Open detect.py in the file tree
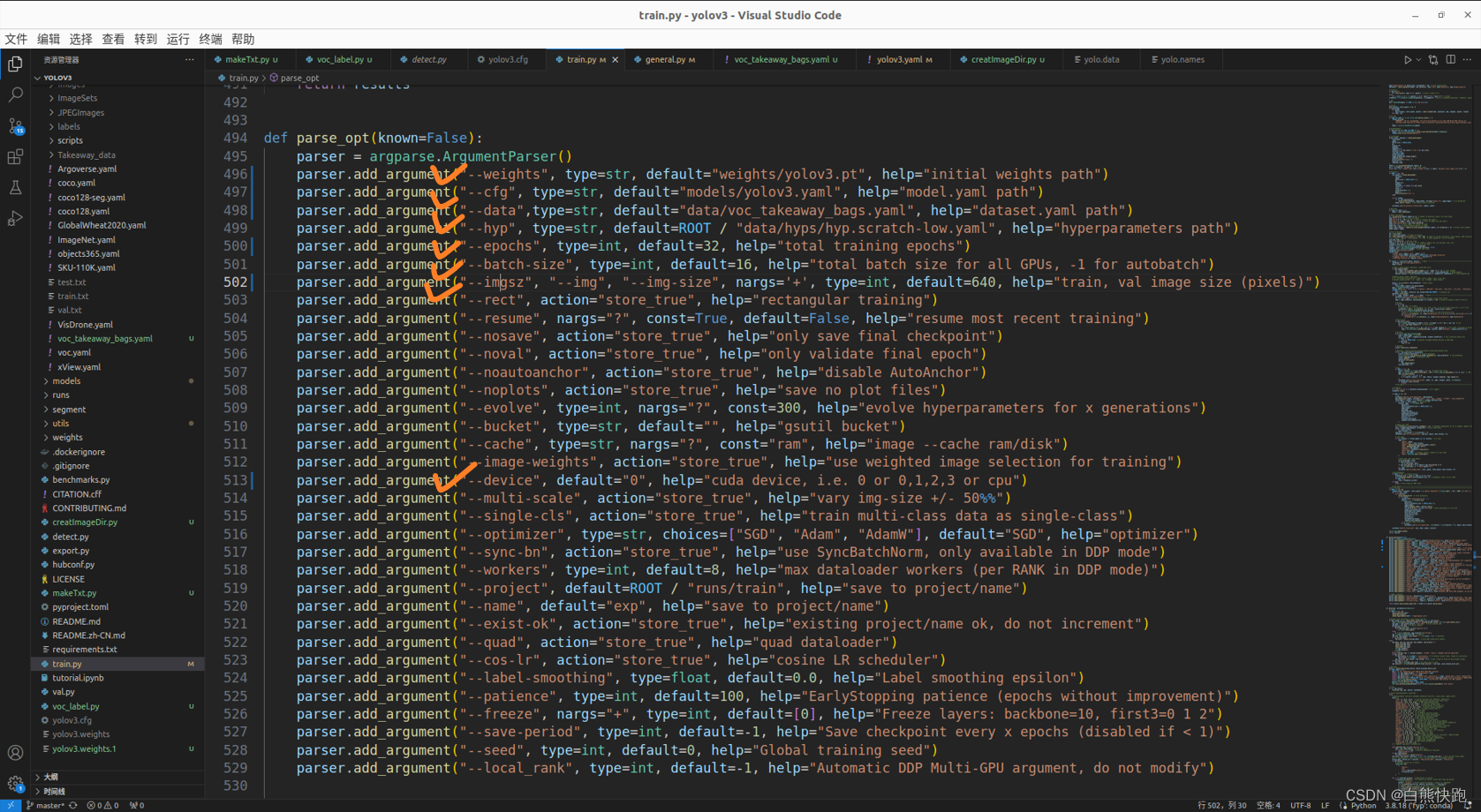Viewport: 1481px width, 812px height. point(117,537)
